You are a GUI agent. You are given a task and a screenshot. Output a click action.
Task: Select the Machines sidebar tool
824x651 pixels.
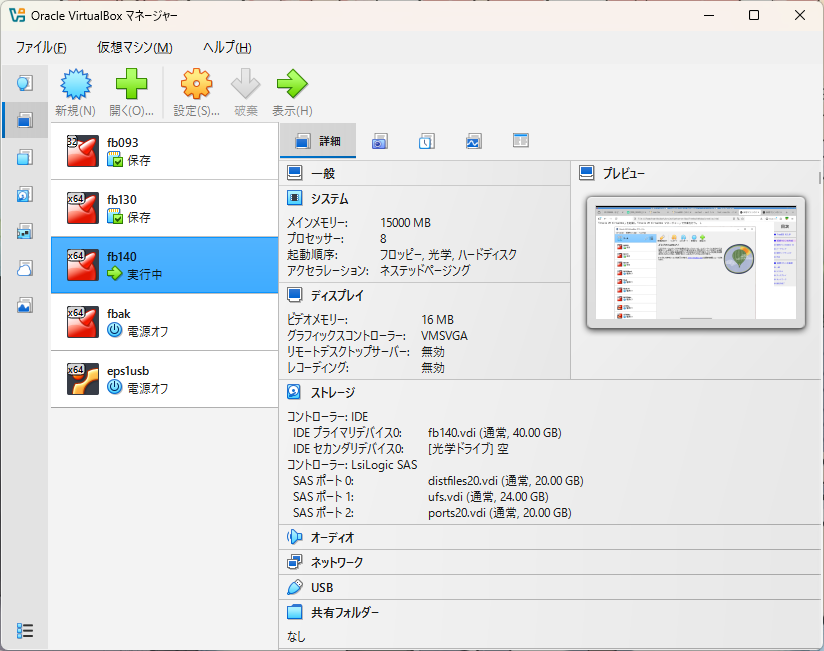point(25,120)
